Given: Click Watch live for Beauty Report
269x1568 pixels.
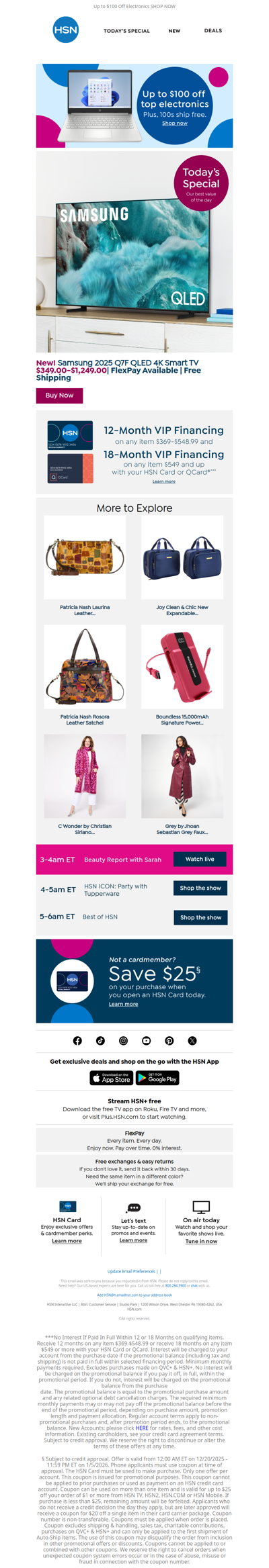Looking at the screenshot, I should pyautogui.click(x=200, y=859).
